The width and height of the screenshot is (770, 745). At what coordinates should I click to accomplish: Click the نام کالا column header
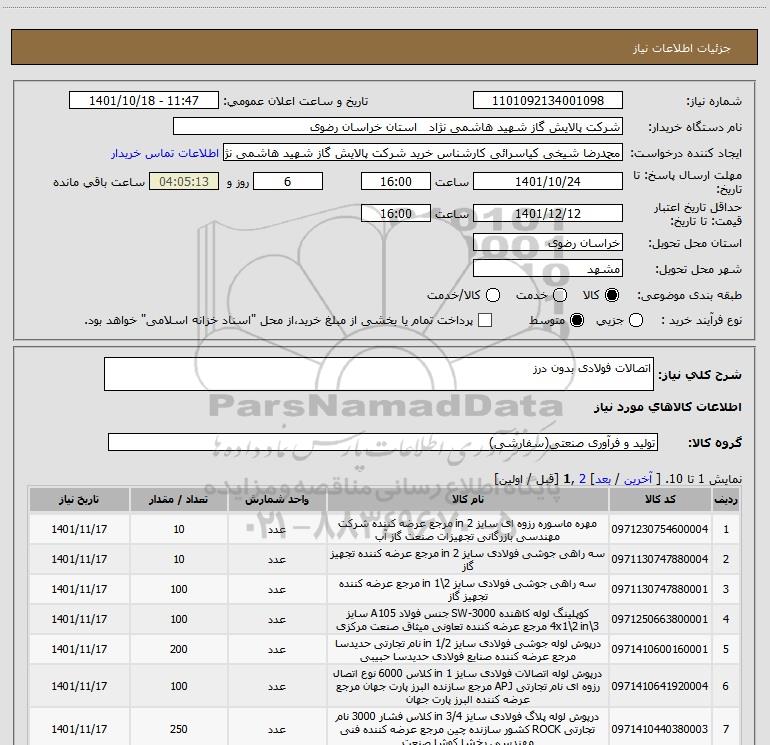pos(468,499)
